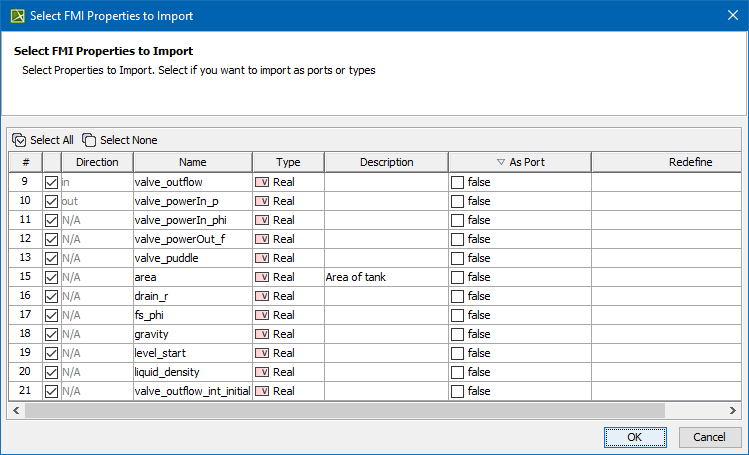Viewport: 749px width, 455px height.
Task: Click the Real type icon for liquid_density
Action: point(263,372)
